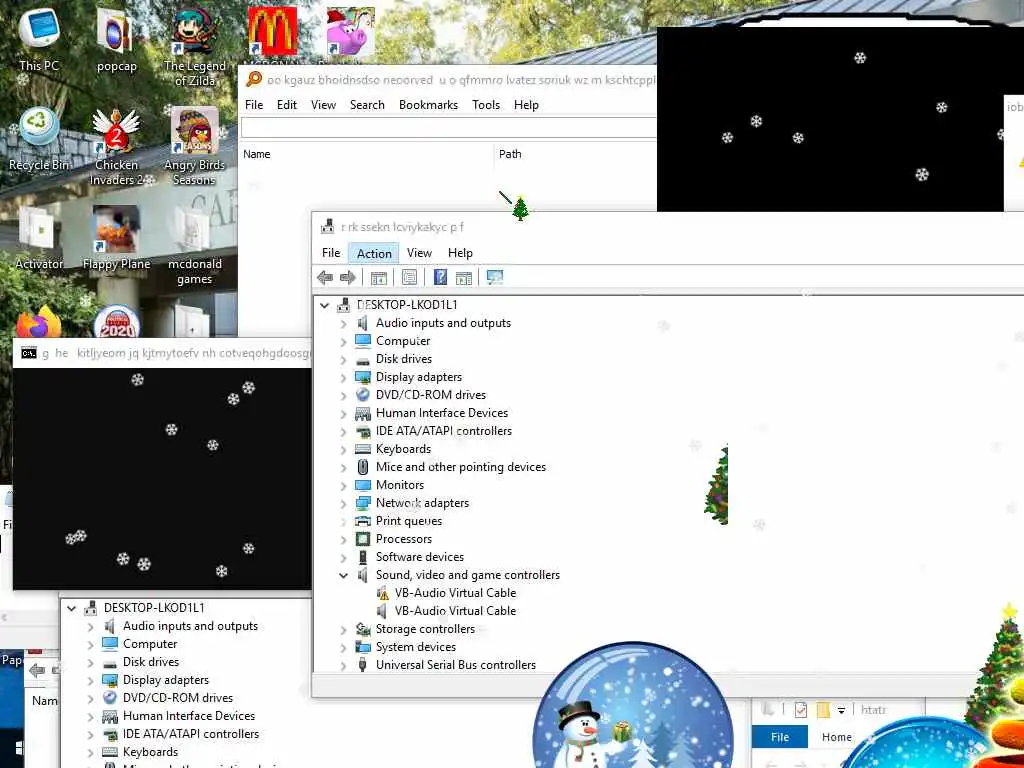The width and height of the screenshot is (1024, 768).
Task: Select the 2020 badge desktop icon
Action: tap(116, 322)
